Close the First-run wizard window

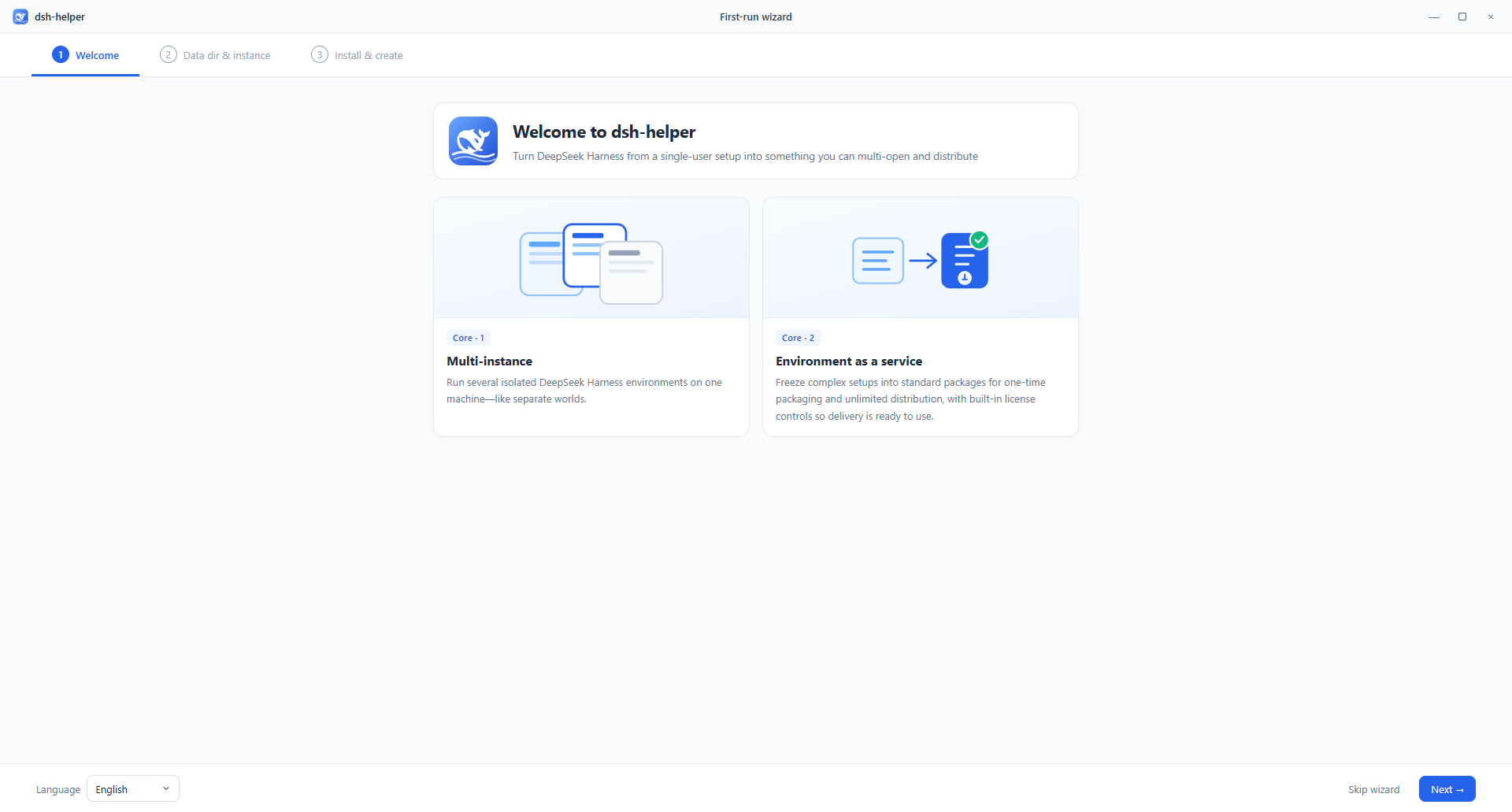pos(1491,17)
